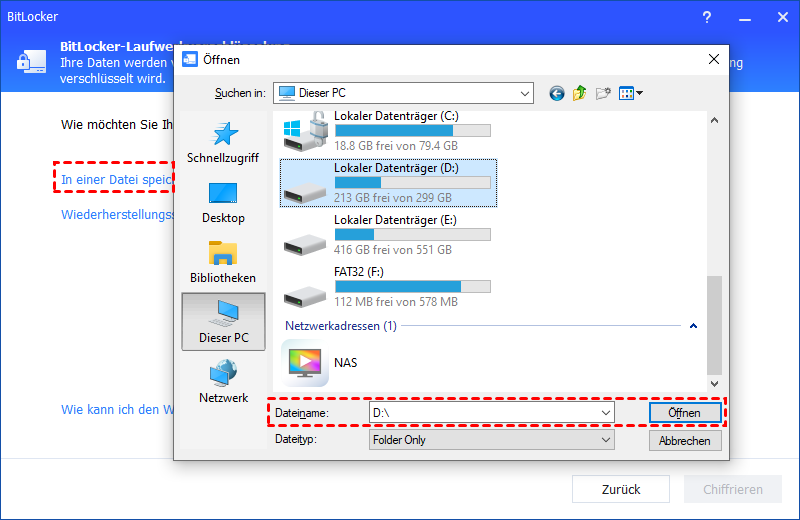Click the BitLocker drive lock icon in header
800x520 pixels.
32,62
